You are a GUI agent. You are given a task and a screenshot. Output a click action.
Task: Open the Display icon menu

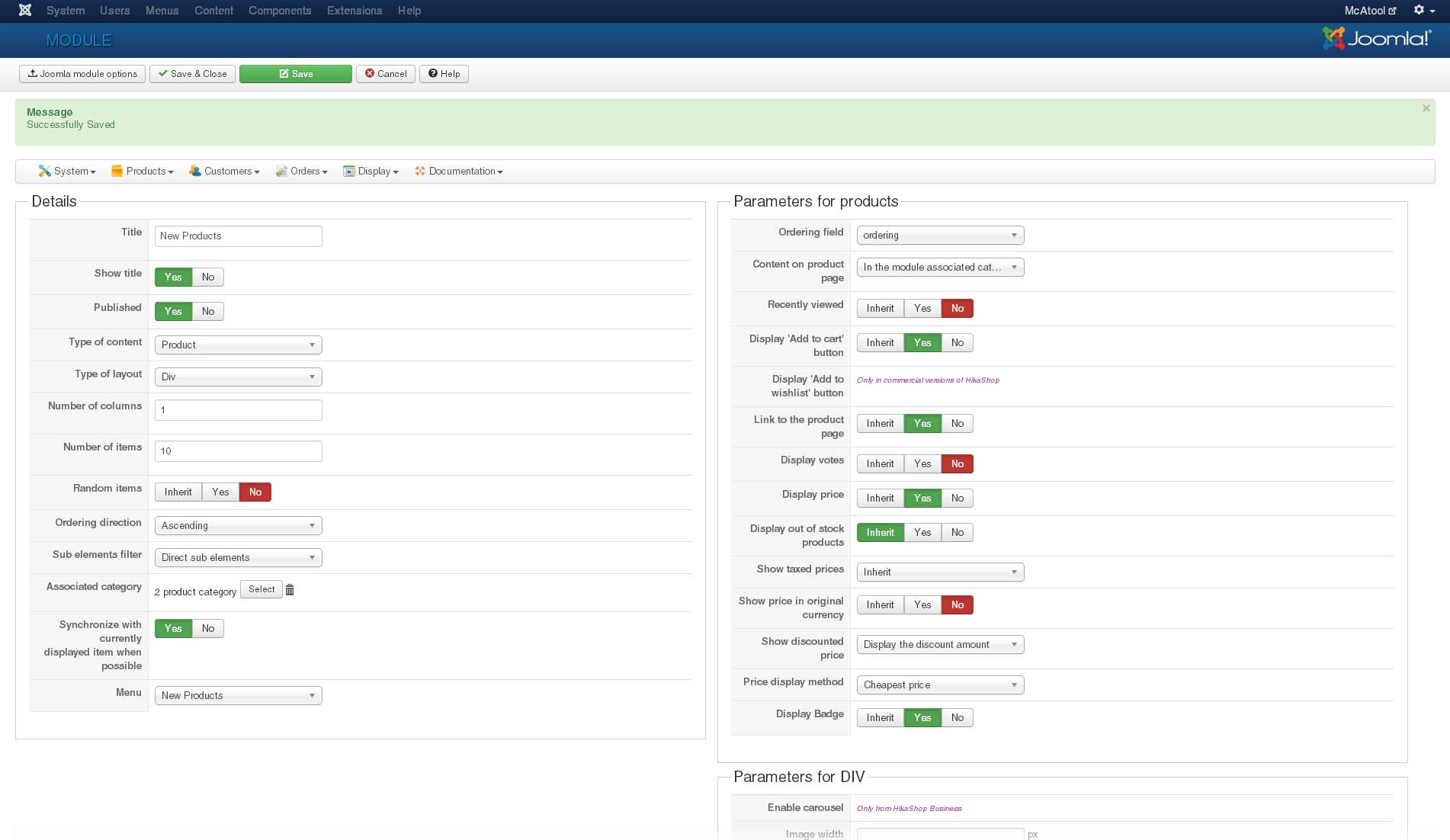[371, 172]
